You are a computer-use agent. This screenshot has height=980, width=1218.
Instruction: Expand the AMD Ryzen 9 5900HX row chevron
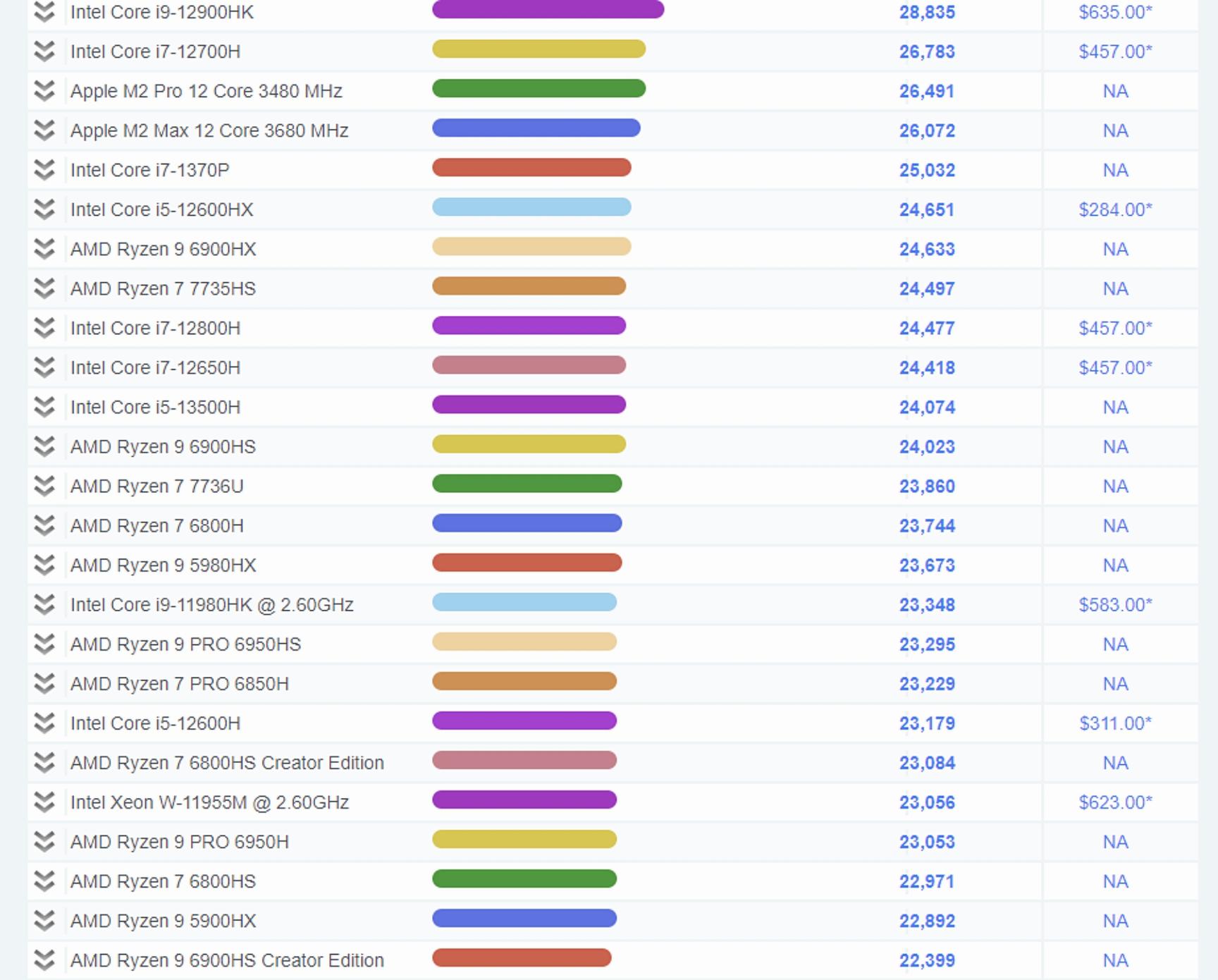pos(44,920)
